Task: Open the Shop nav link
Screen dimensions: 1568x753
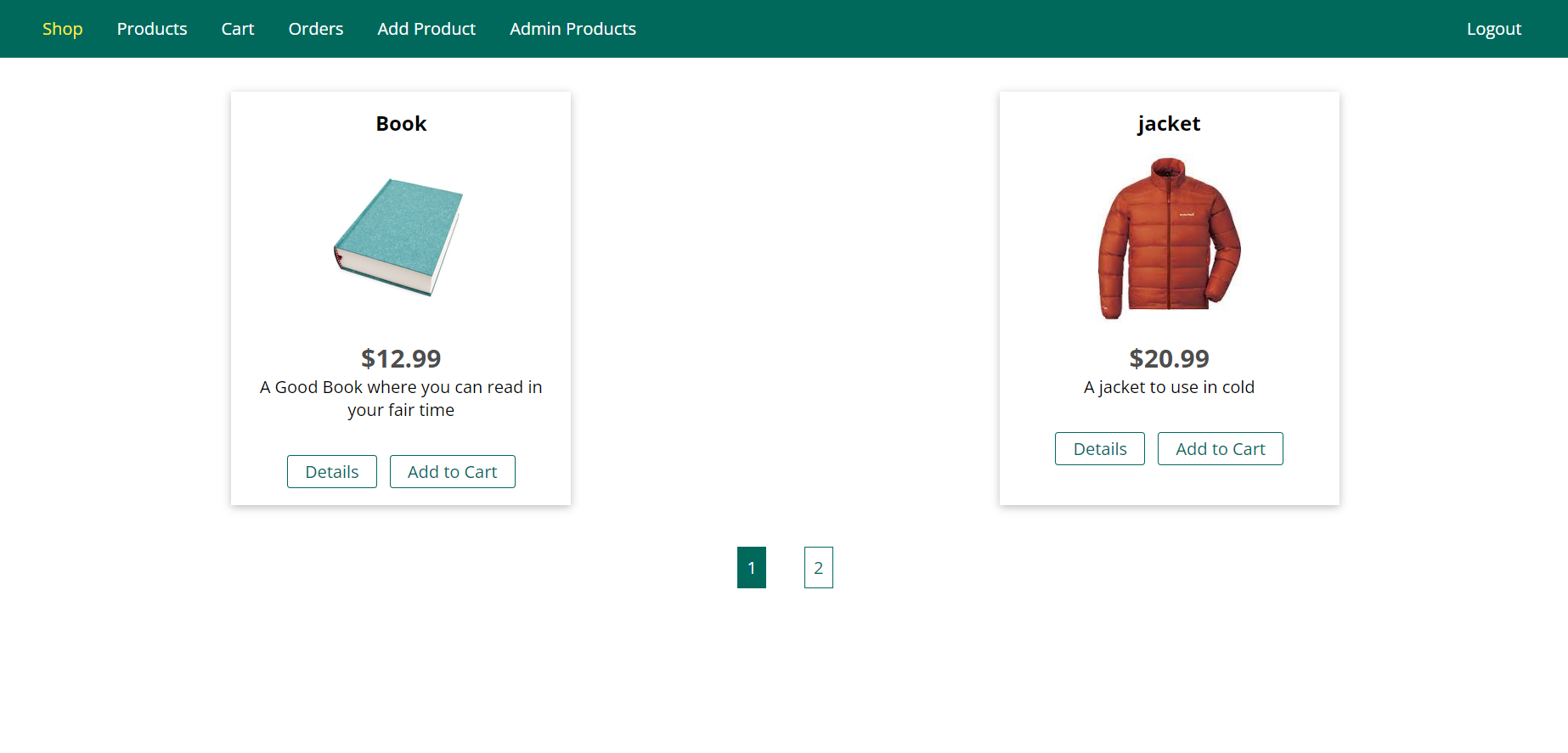Action: pyautogui.click(x=63, y=29)
